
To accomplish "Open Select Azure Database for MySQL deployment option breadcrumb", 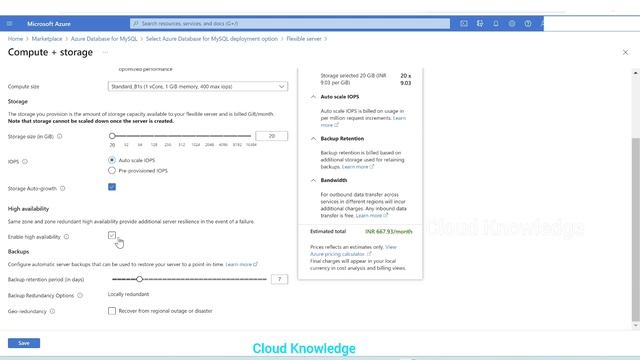I will tap(212, 39).
